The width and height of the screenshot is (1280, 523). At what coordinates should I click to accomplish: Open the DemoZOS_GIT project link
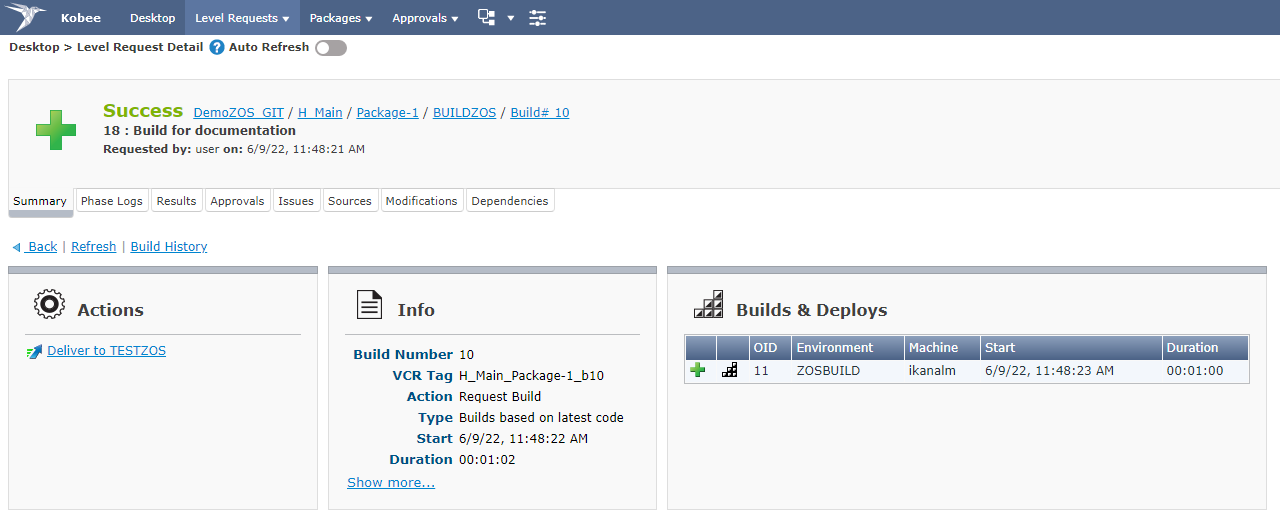point(238,113)
